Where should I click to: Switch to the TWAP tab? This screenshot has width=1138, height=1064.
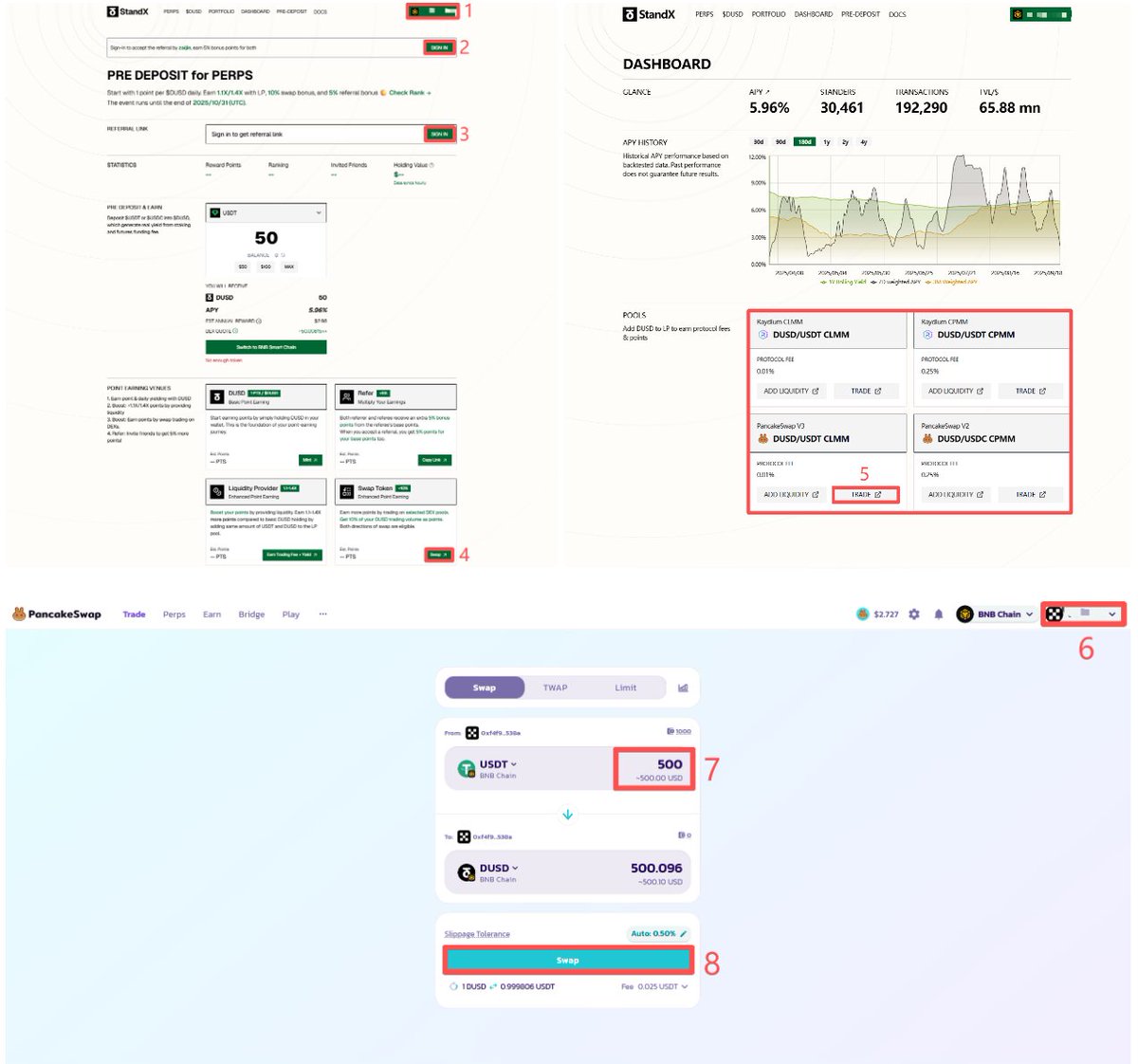coord(556,688)
